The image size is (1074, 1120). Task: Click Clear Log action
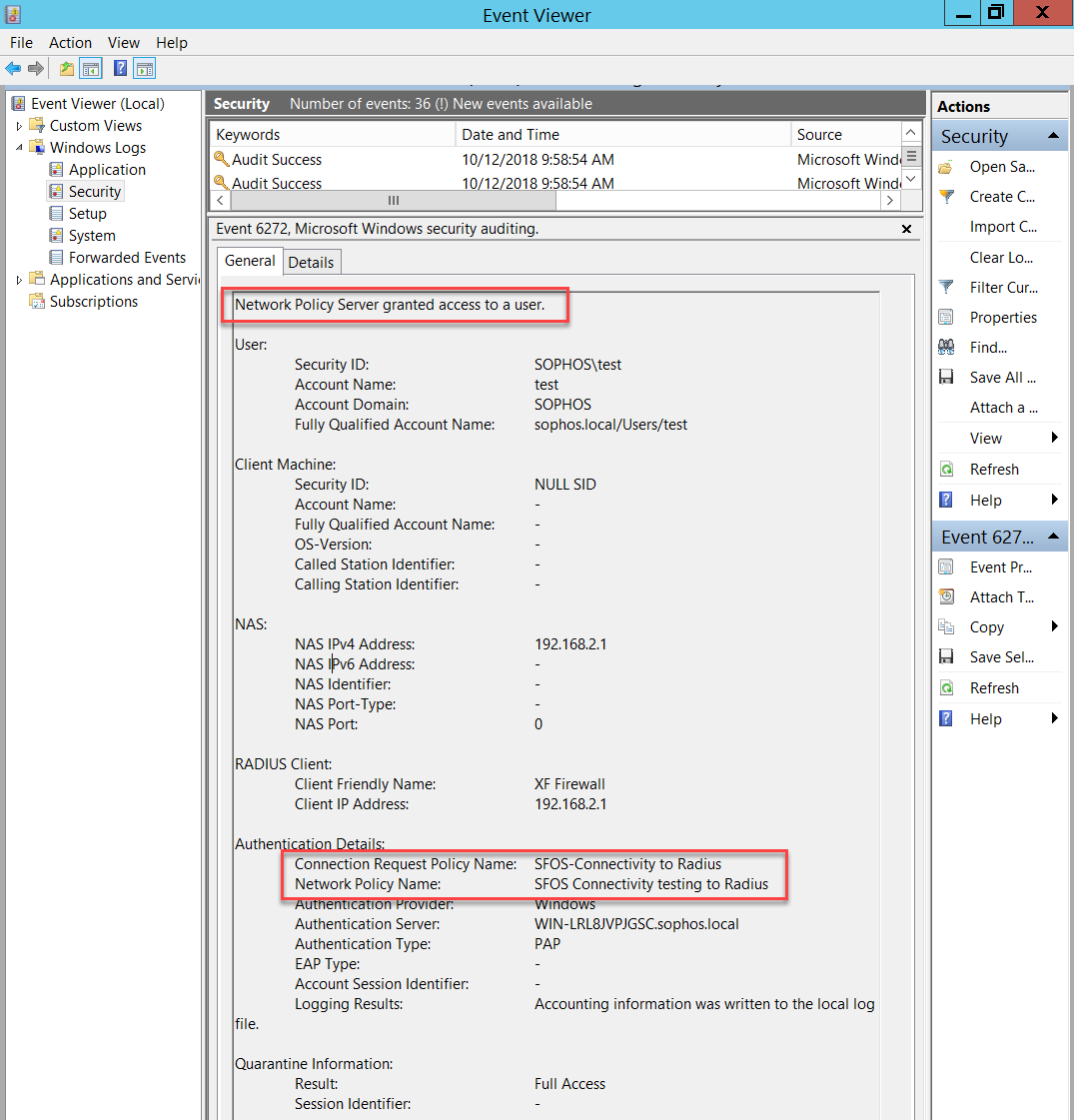1001,257
